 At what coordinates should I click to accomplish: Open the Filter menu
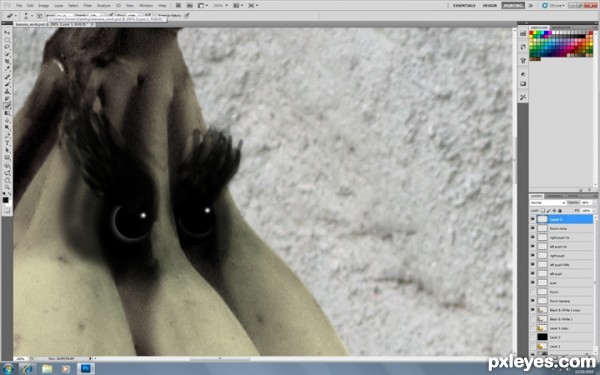pyautogui.click(x=88, y=5)
